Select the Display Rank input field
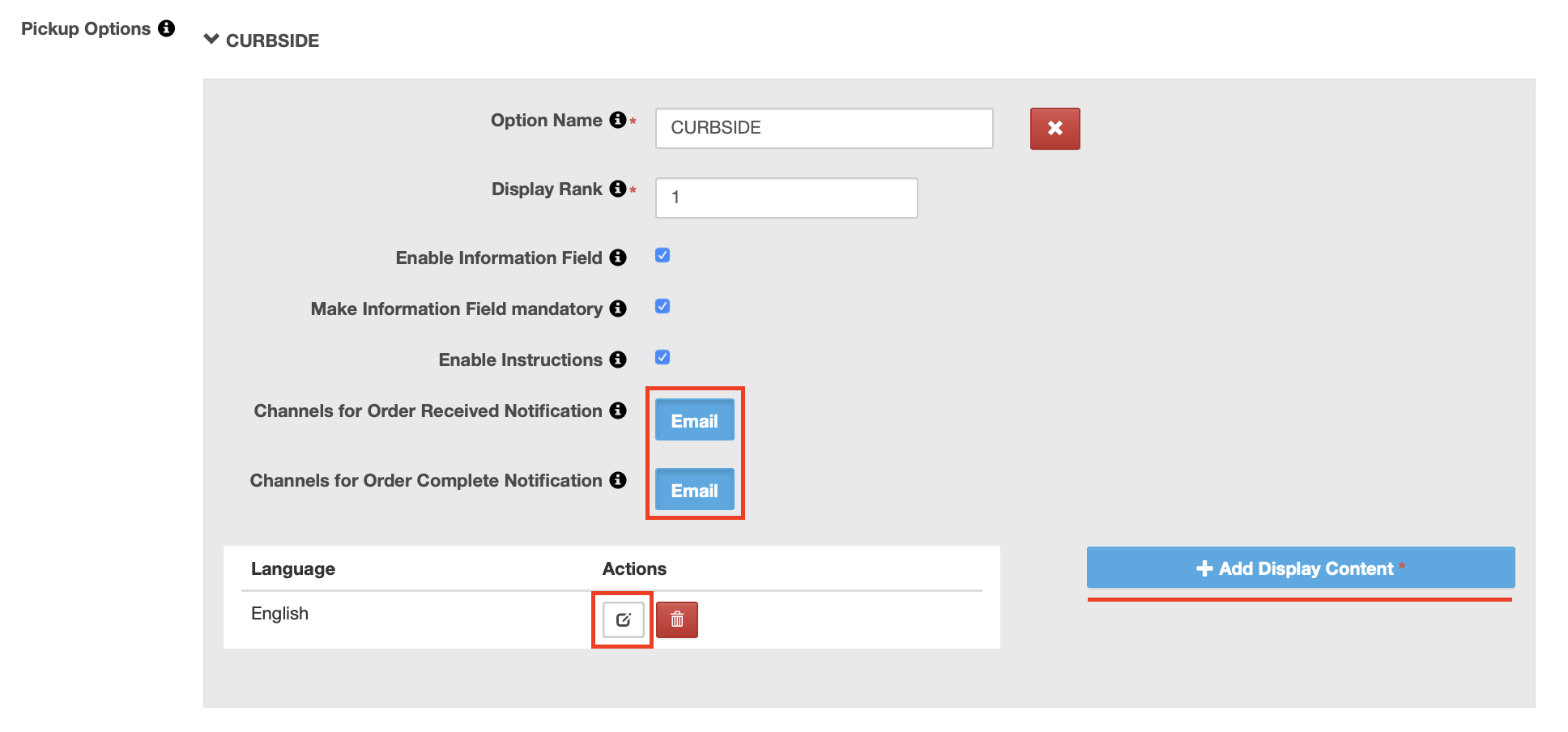 tap(785, 197)
